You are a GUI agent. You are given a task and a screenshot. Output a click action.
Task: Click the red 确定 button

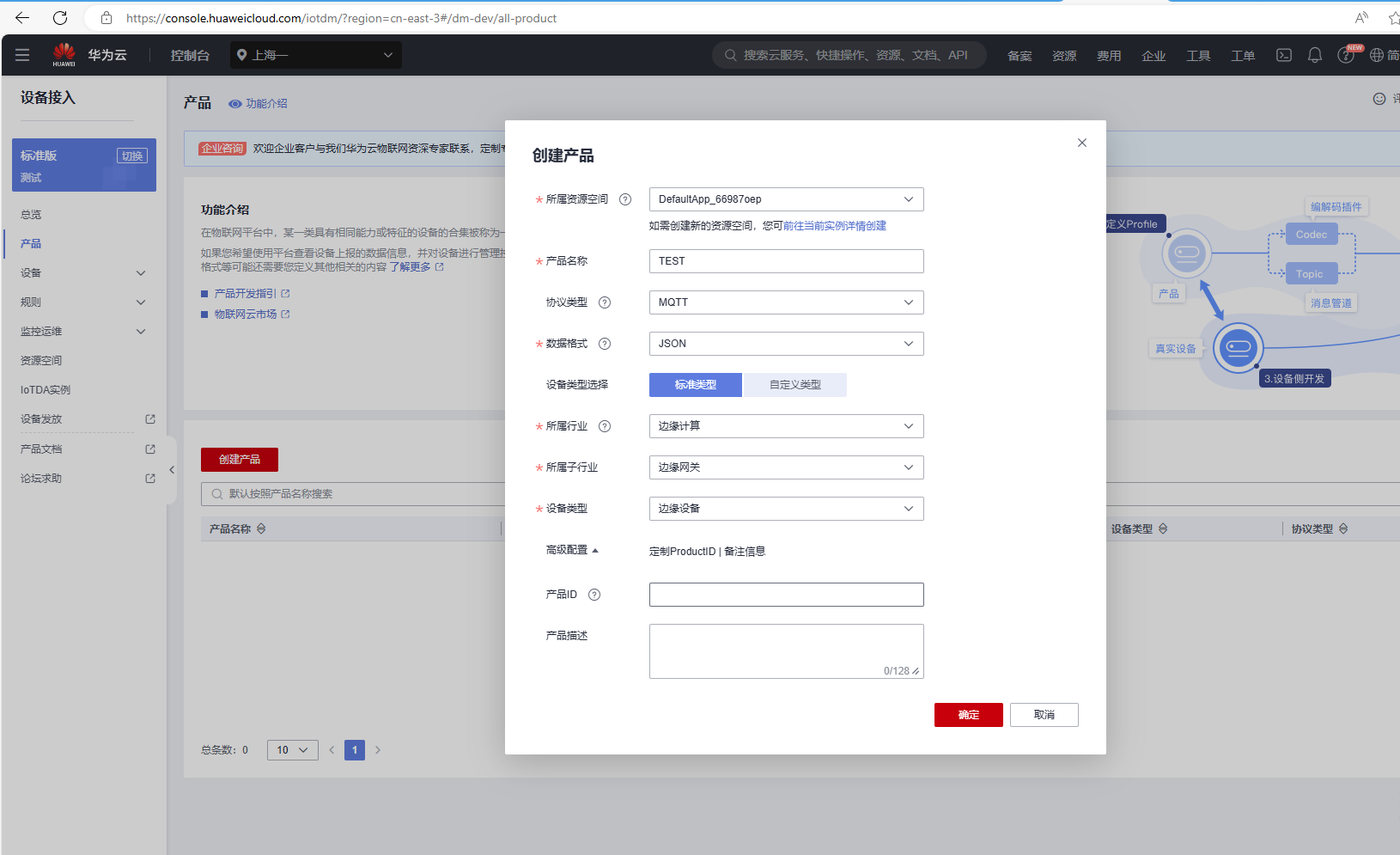tap(968, 715)
